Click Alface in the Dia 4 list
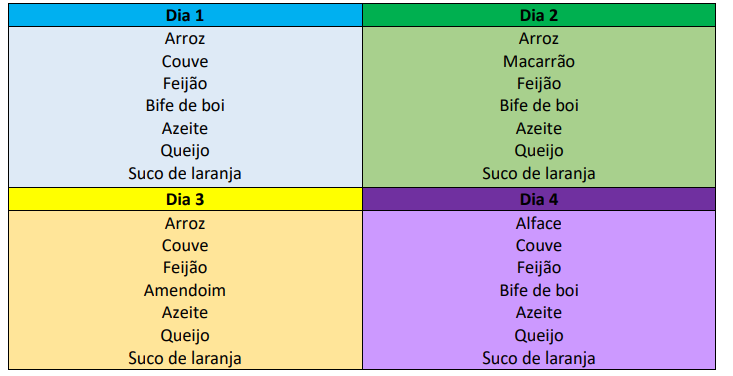This screenshot has height=376, width=733. 539,223
